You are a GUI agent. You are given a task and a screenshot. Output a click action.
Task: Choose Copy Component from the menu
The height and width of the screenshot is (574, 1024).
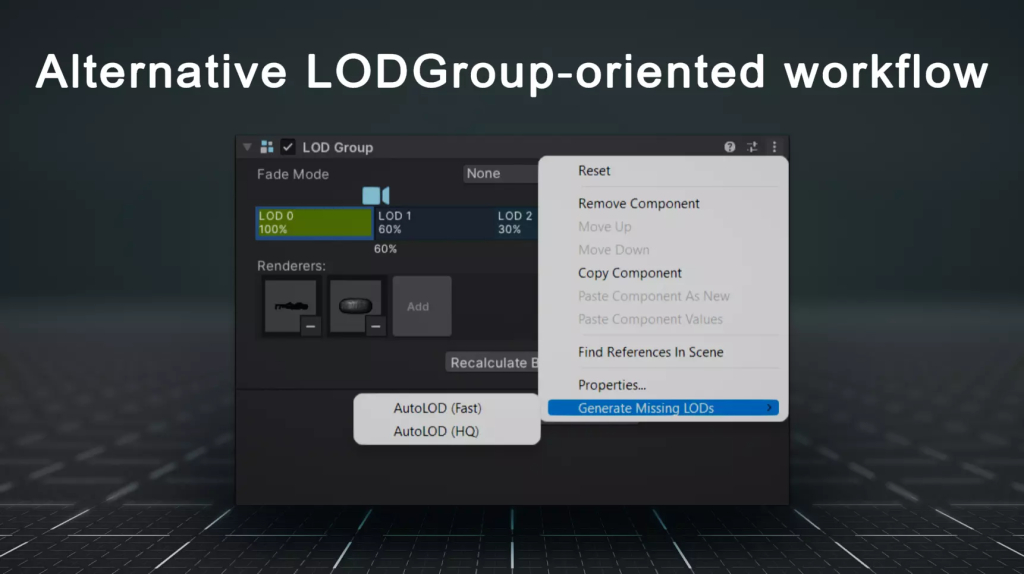[x=630, y=273]
